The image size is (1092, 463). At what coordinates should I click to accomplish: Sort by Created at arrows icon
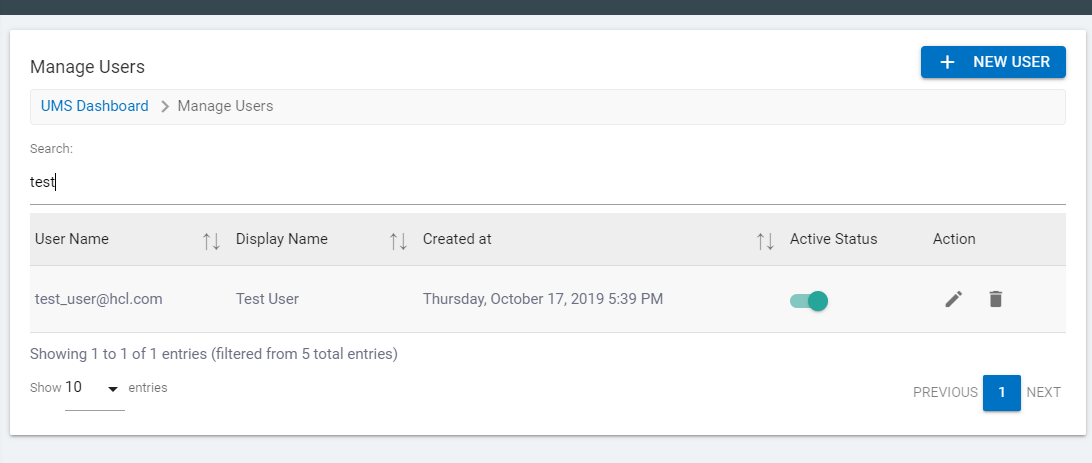coord(765,240)
